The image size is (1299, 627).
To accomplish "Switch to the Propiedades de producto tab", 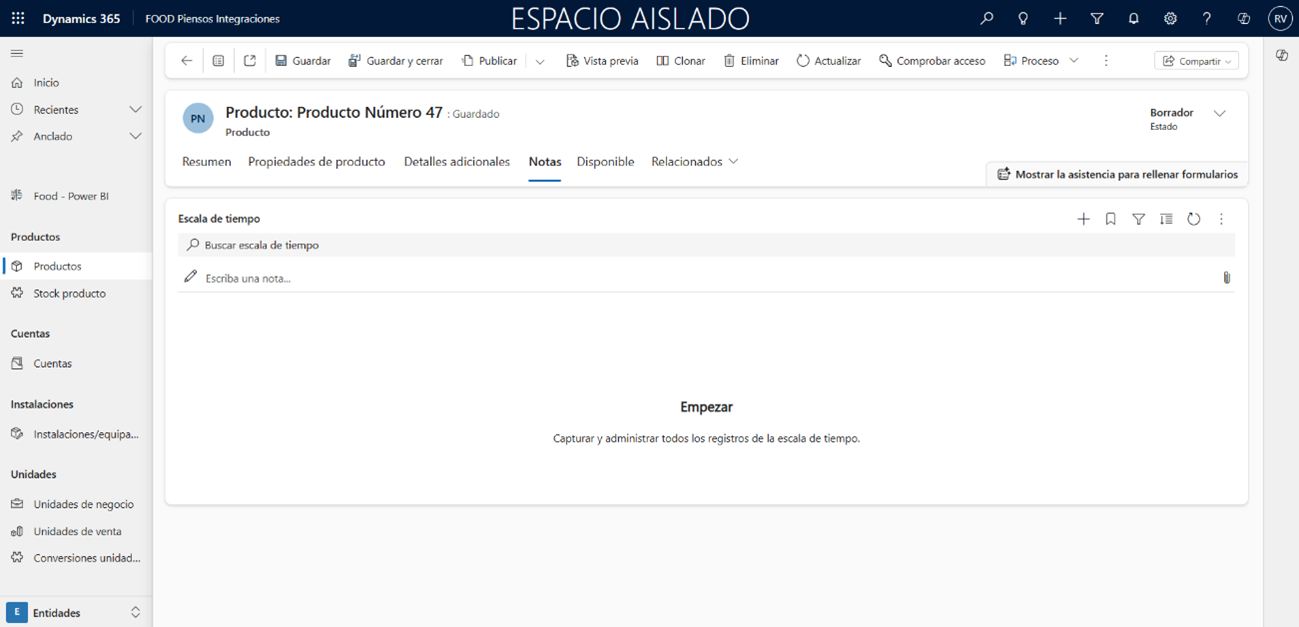I will click(316, 162).
